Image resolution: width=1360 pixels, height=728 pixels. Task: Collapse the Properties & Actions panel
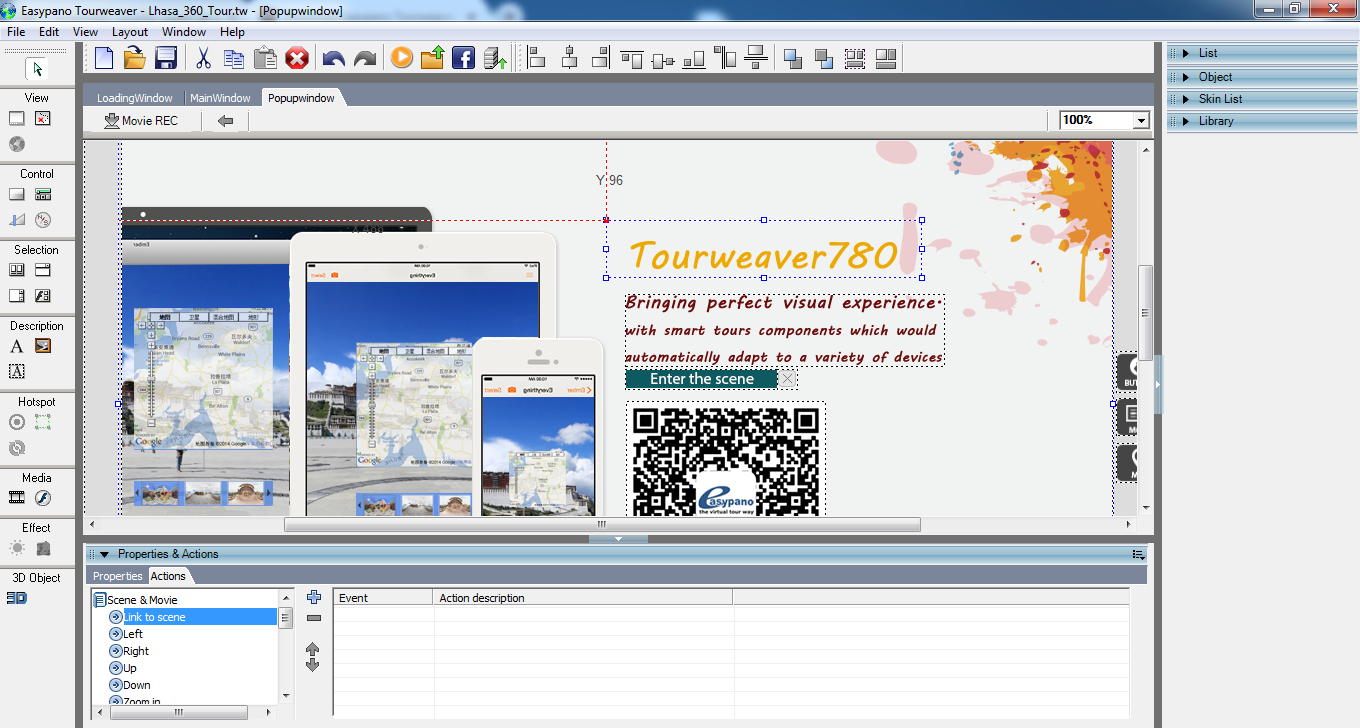tap(103, 554)
